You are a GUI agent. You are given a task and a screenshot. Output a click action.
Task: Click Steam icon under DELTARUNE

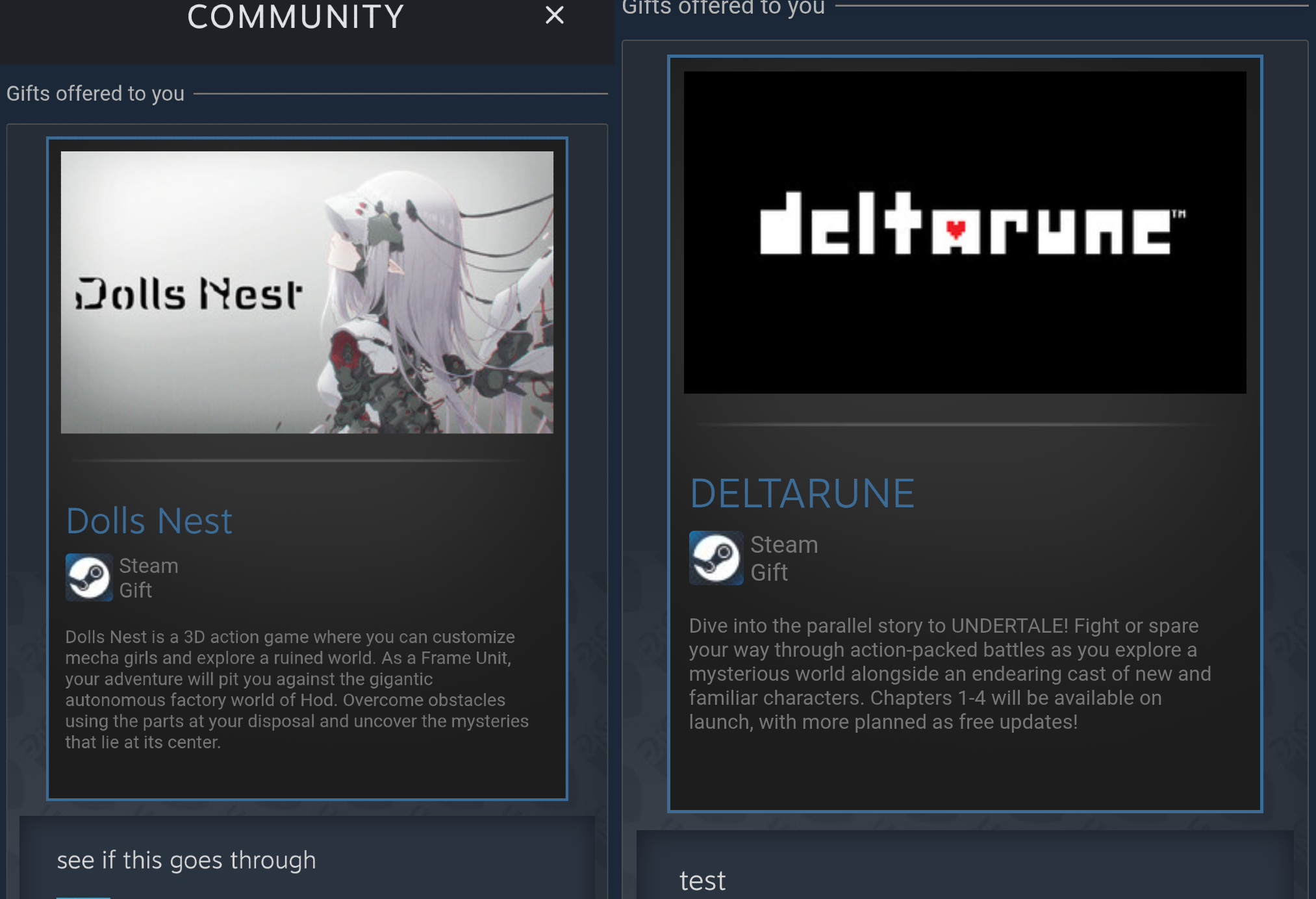point(716,558)
